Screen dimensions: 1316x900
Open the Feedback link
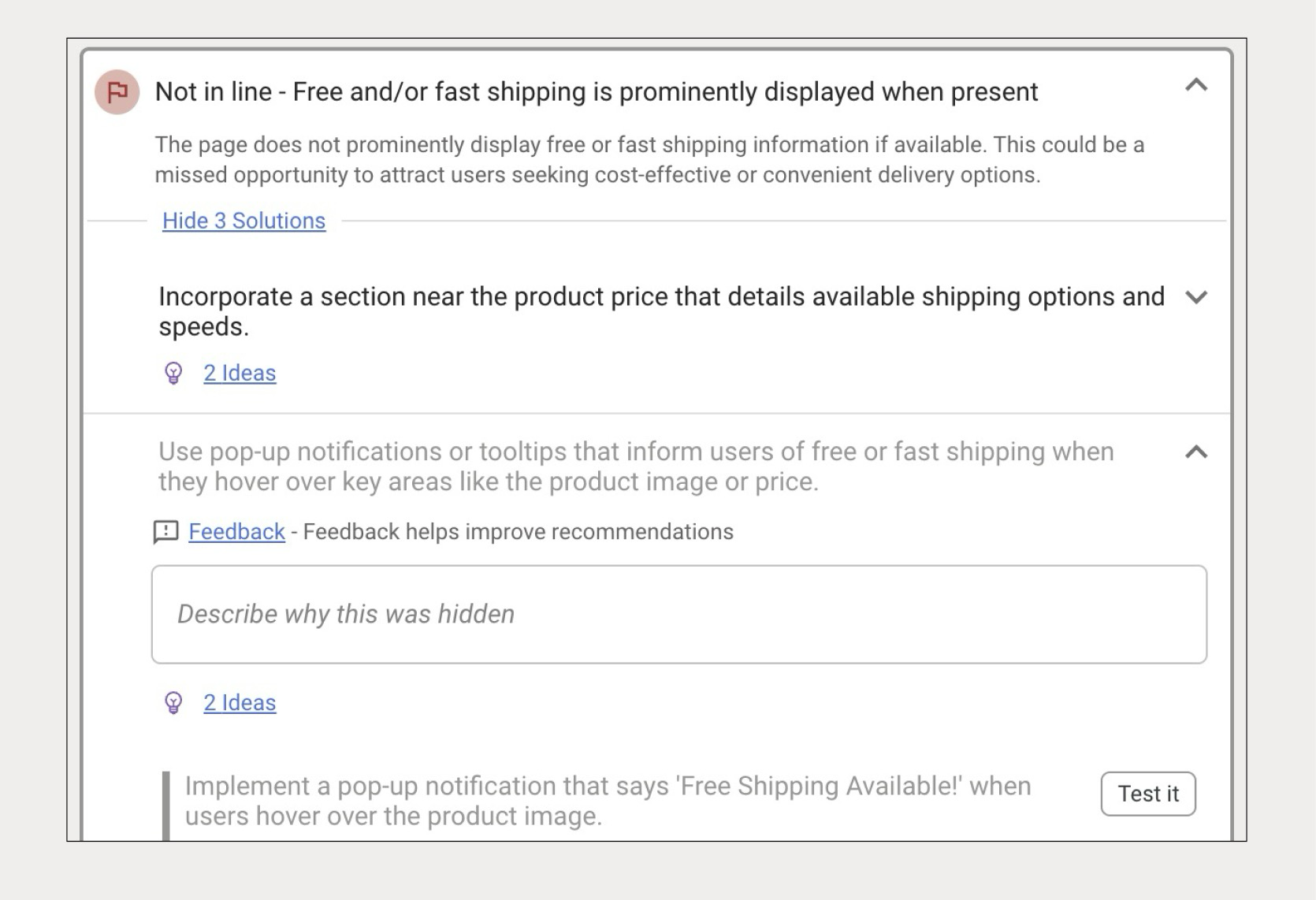(x=236, y=532)
